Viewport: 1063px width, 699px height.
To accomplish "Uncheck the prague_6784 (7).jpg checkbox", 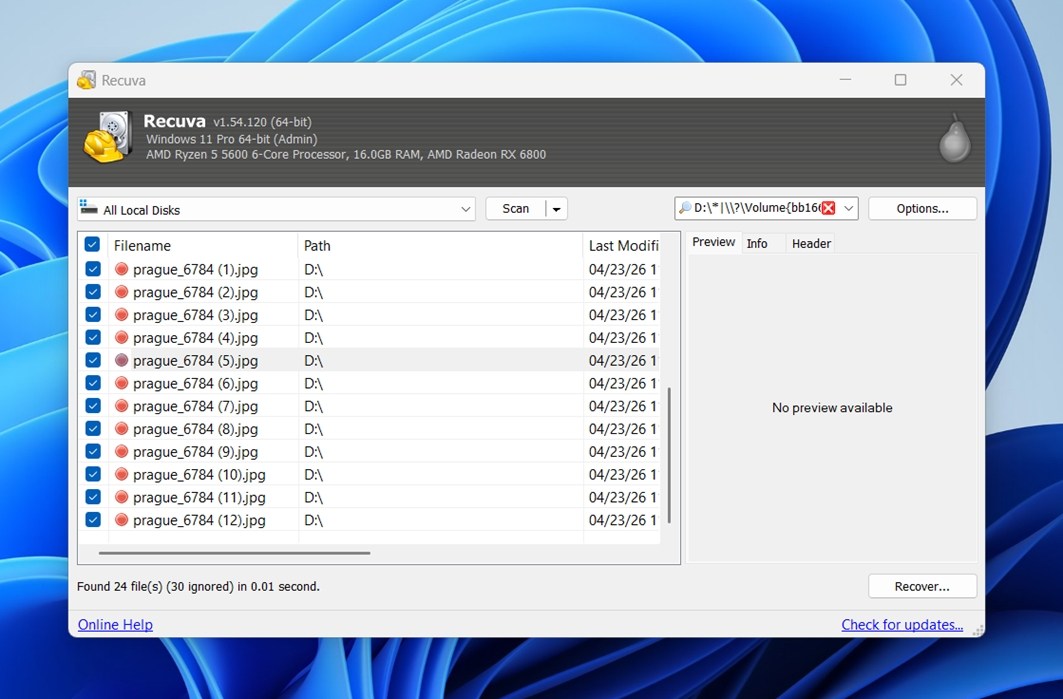I will 93,406.
